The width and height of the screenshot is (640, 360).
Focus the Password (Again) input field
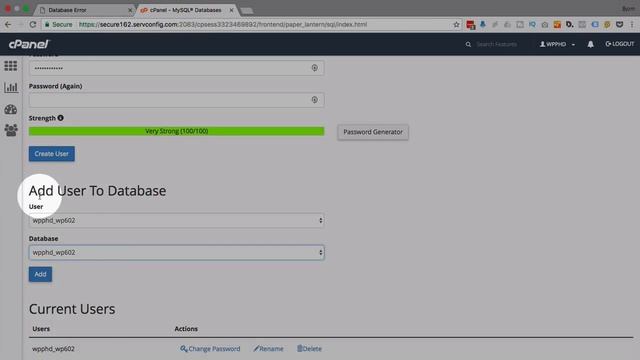(x=176, y=100)
